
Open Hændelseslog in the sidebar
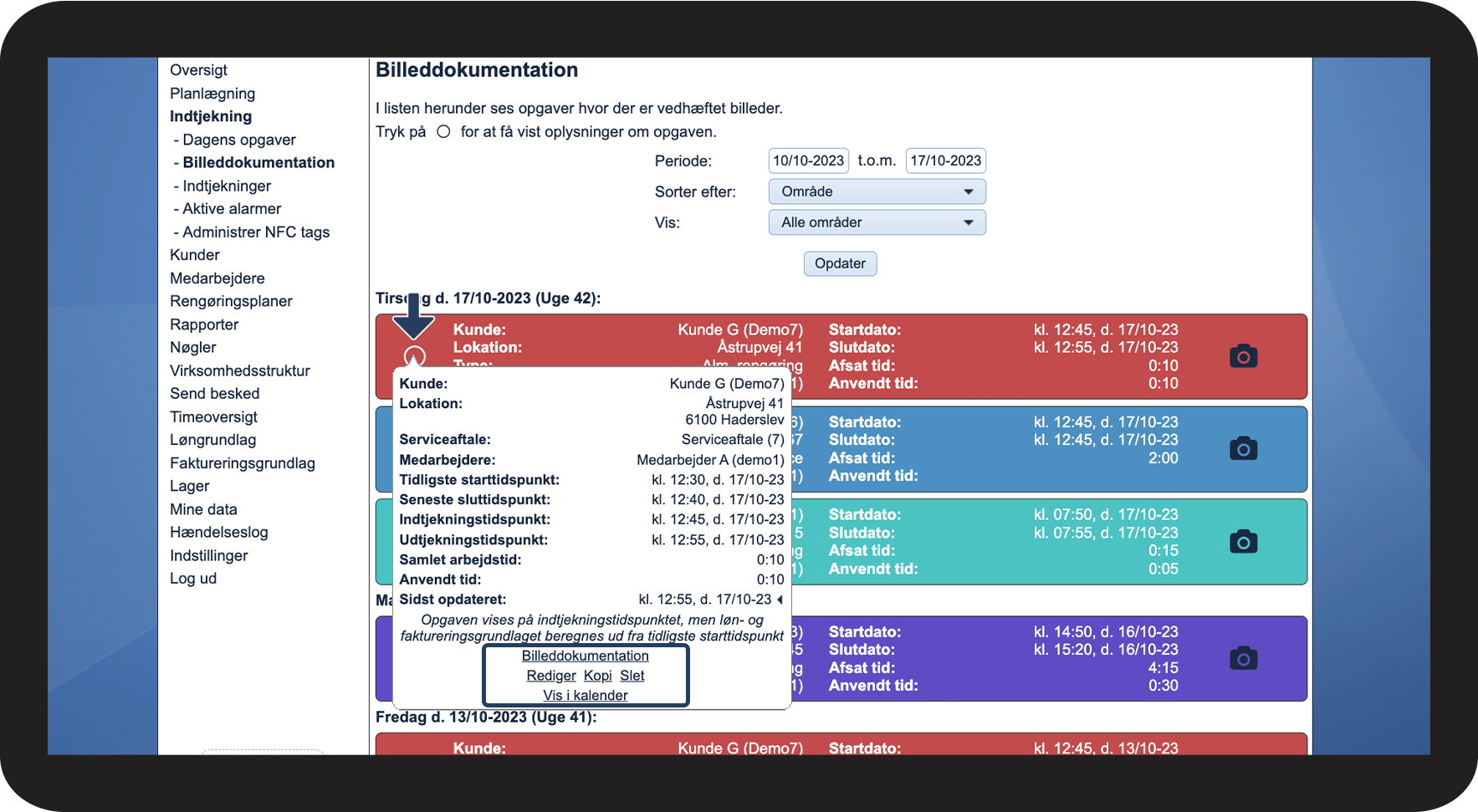tap(219, 532)
